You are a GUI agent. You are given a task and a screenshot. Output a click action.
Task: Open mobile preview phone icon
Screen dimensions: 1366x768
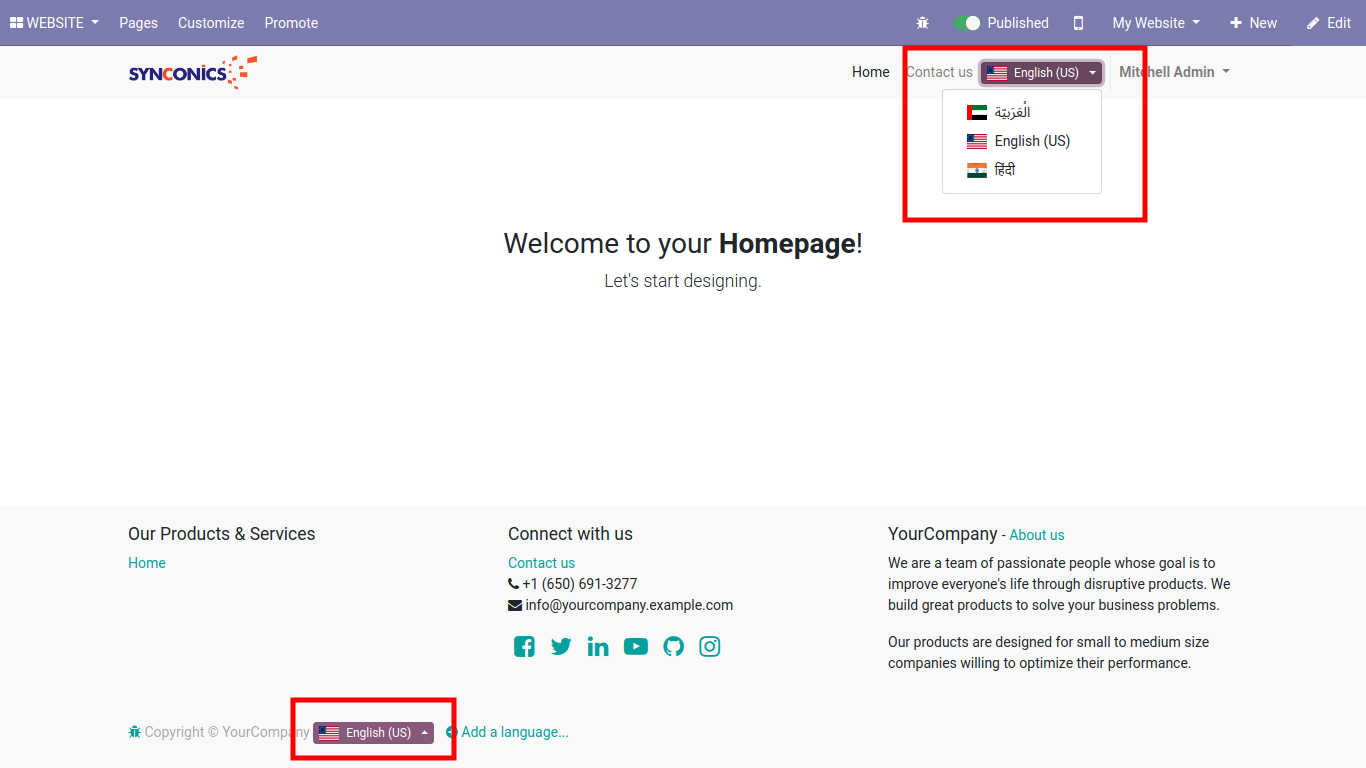coord(1078,23)
